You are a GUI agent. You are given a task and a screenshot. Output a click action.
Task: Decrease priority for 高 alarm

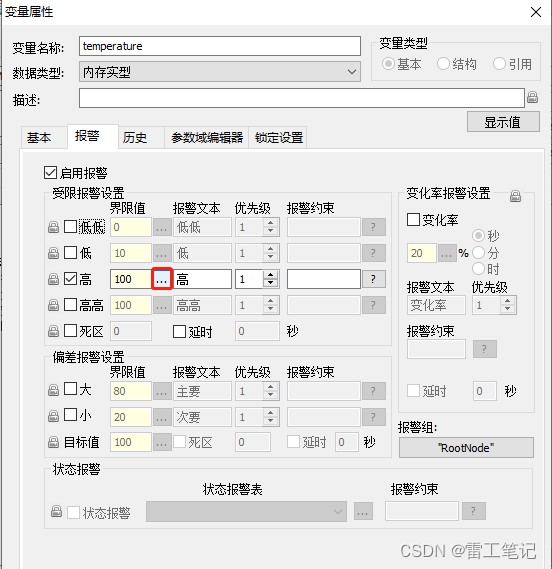click(270, 283)
